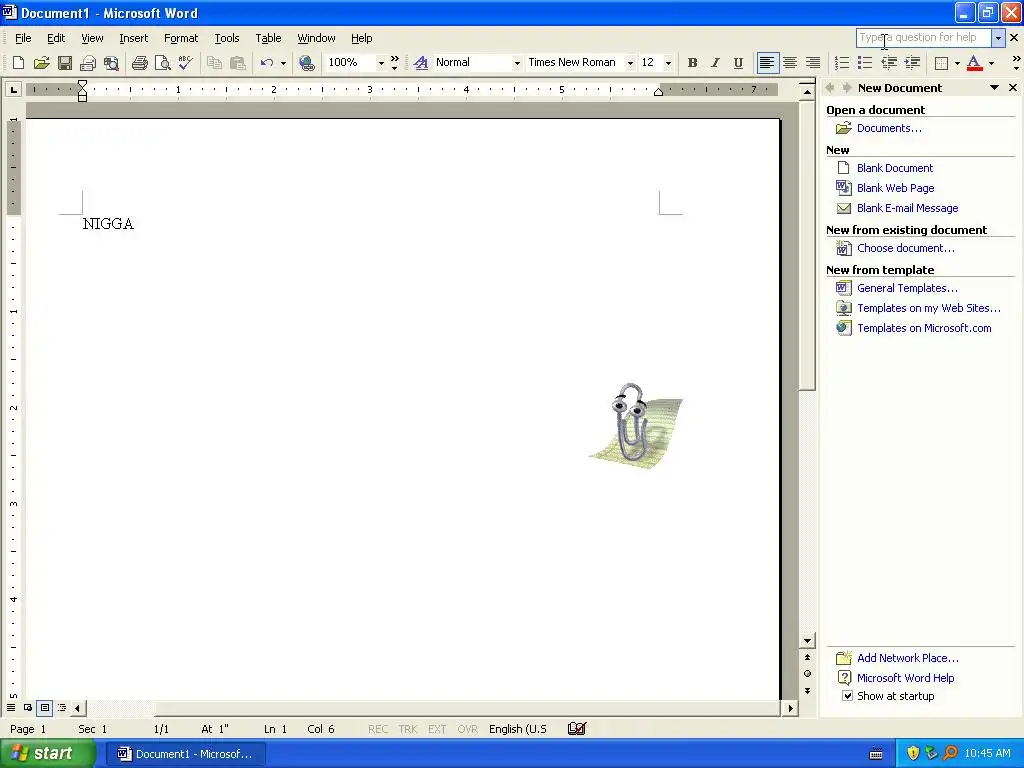Click the Blank Web Page link
Image resolution: width=1024 pixels, height=768 pixels.
(895, 188)
